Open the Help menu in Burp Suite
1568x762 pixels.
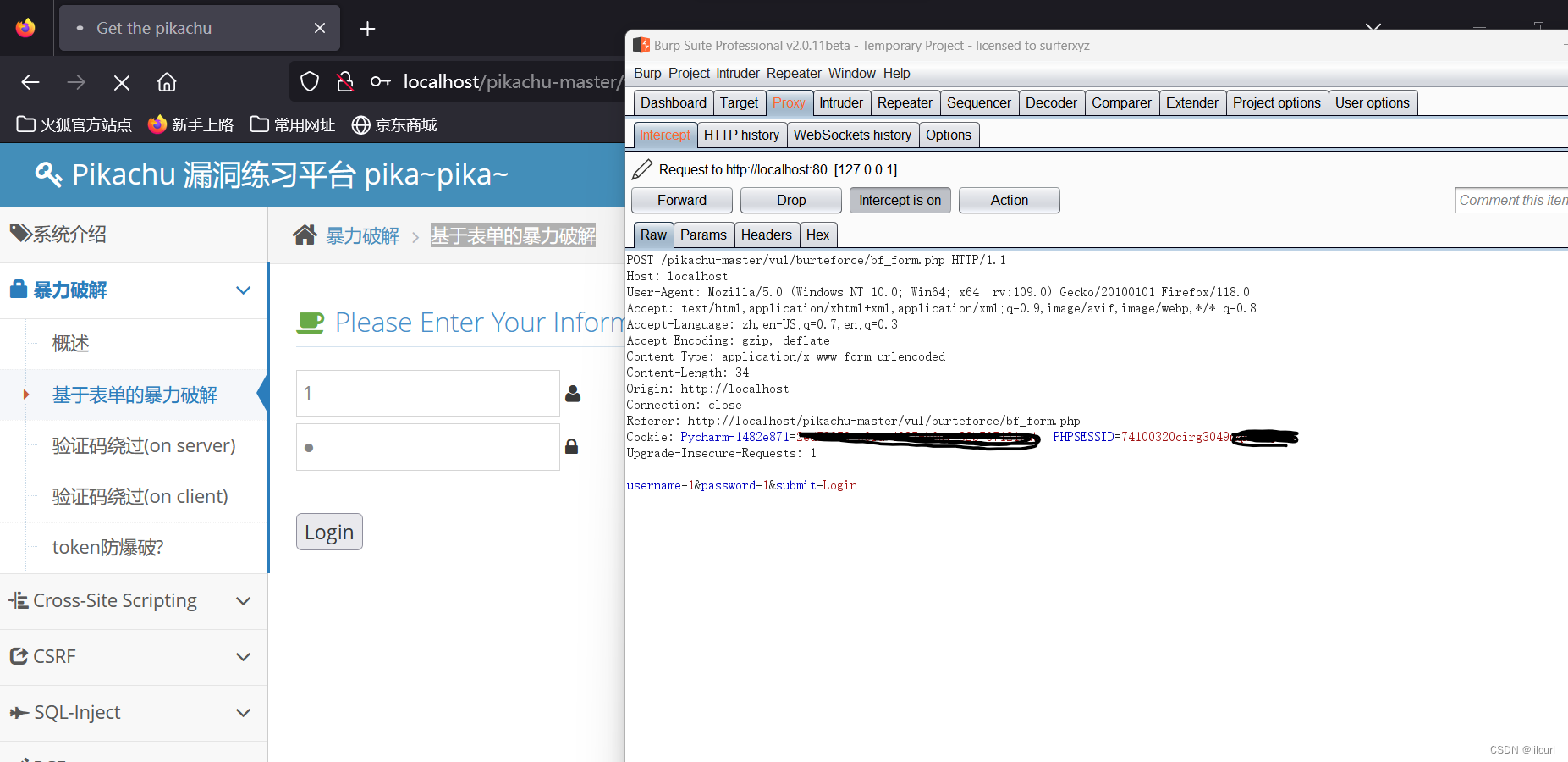tap(896, 73)
